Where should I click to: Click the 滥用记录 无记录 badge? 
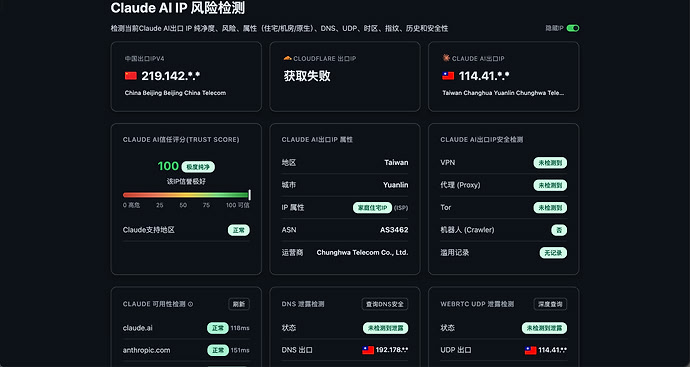tap(553, 253)
